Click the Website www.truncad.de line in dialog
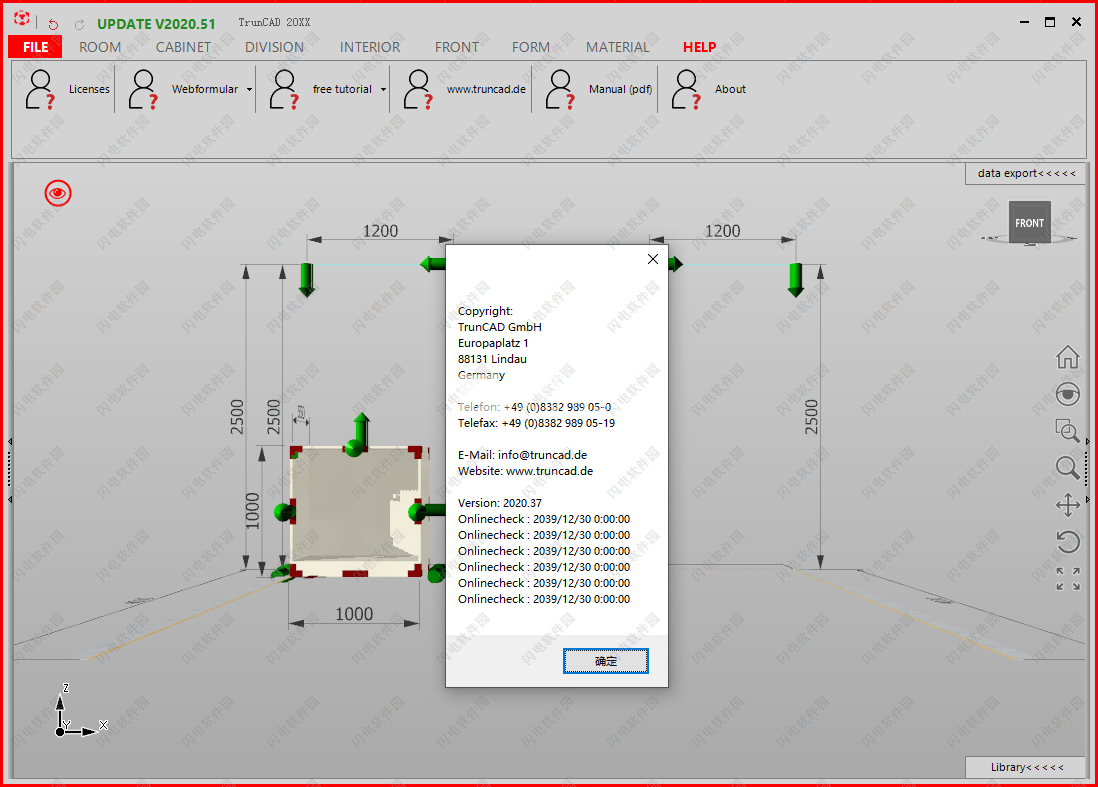The image size is (1098, 787). click(x=525, y=471)
